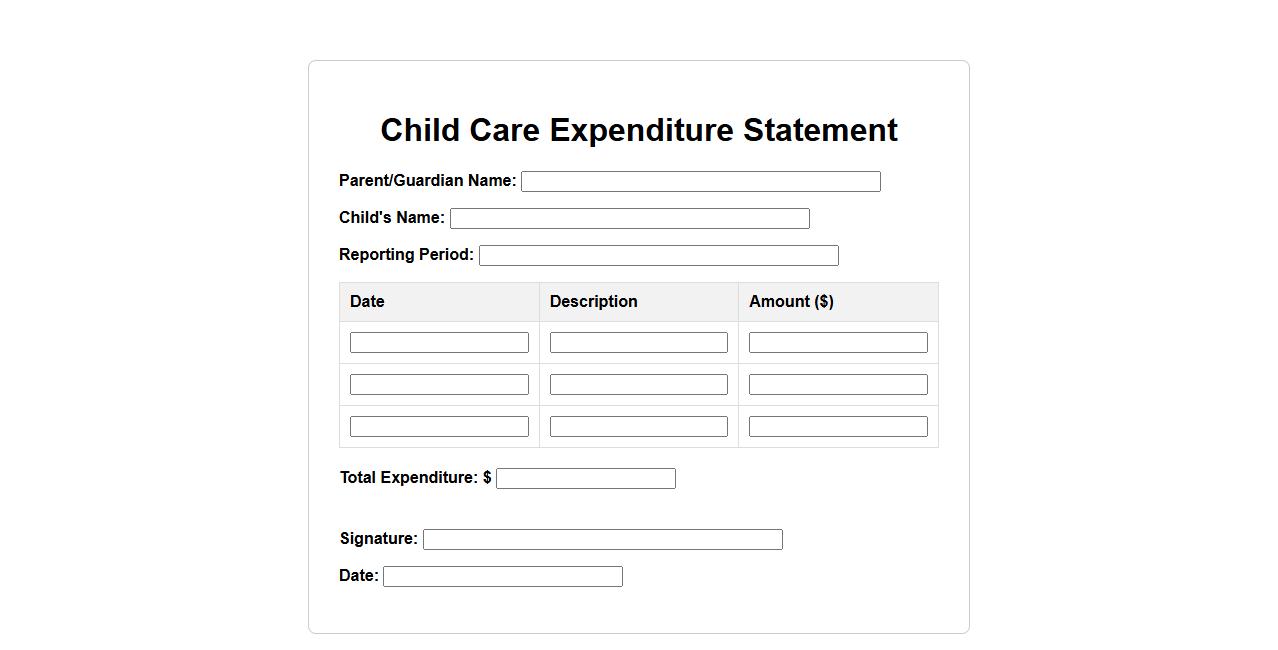Viewport: 1278px width, 650px height.
Task: Click first row Description cell input
Action: click(638, 343)
